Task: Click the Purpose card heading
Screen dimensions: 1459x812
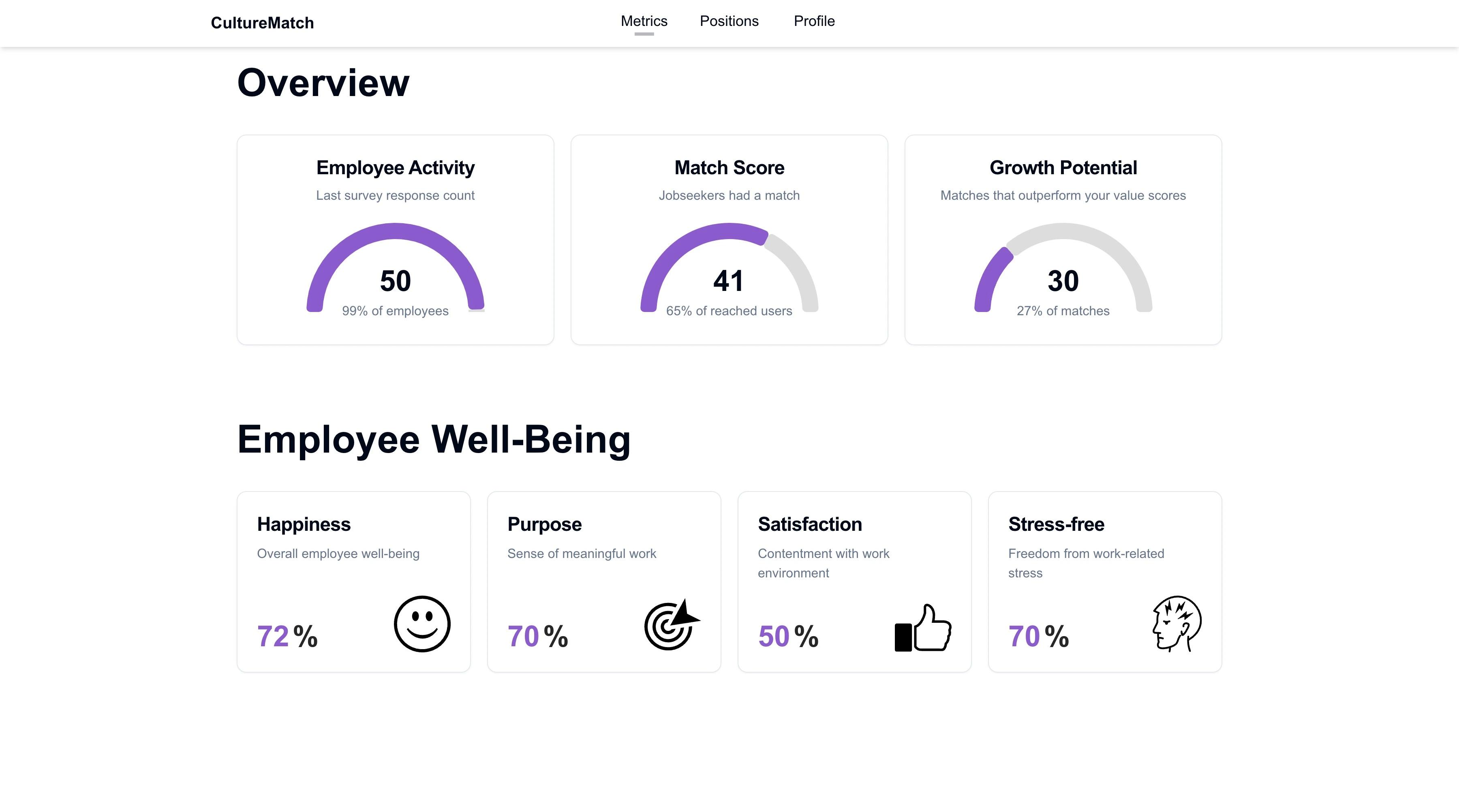Action: coord(544,524)
